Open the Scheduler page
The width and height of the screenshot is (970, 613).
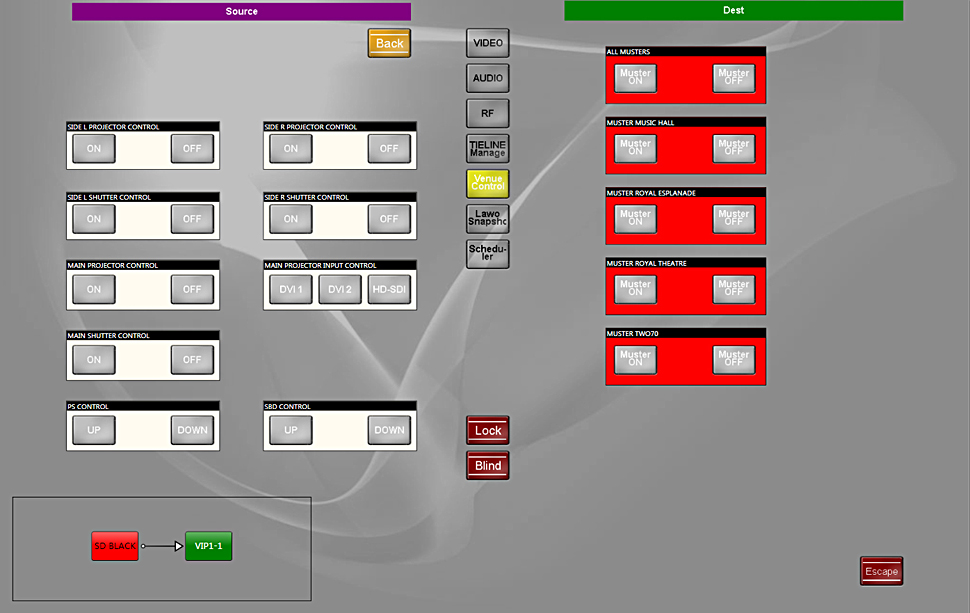(x=488, y=253)
